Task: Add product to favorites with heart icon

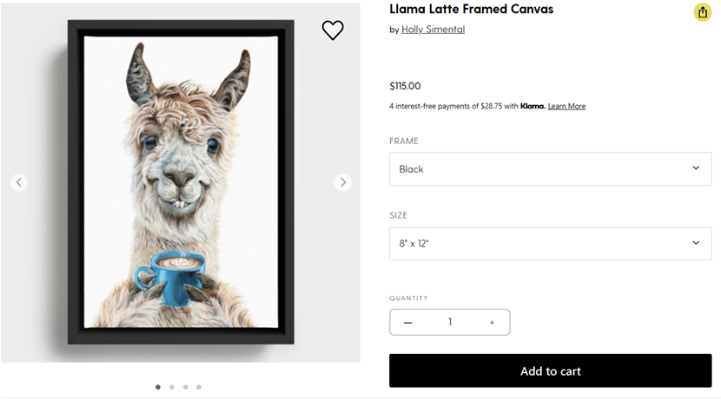Action: (333, 30)
